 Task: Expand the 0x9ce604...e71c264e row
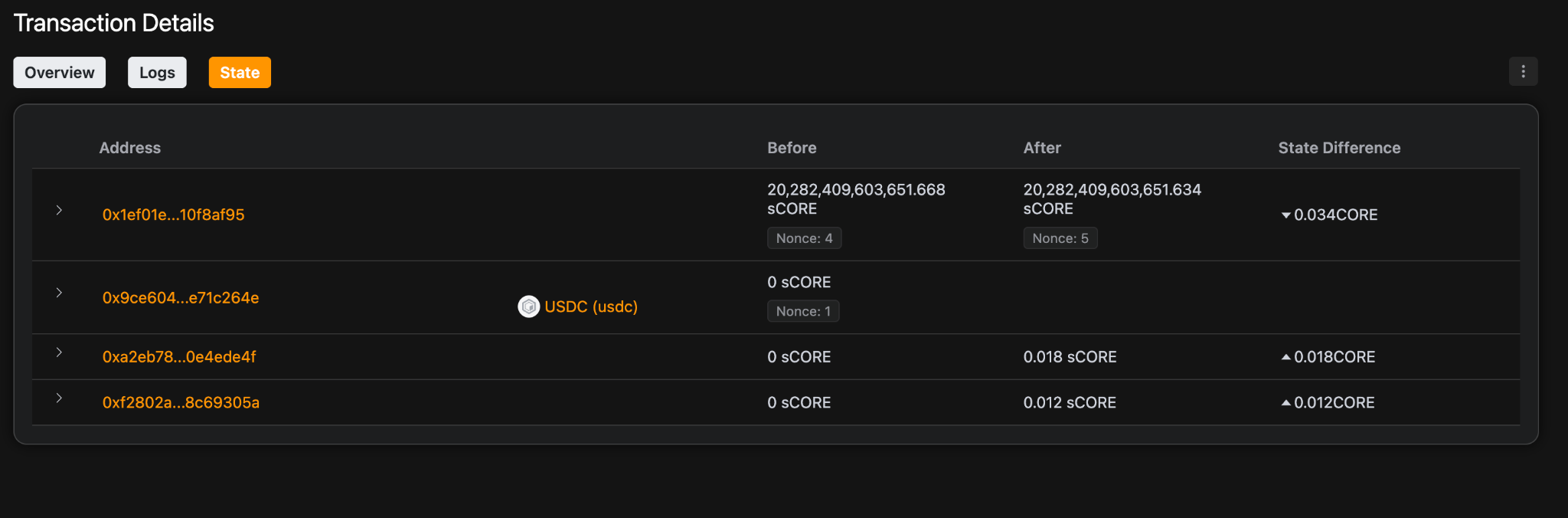[x=59, y=293]
